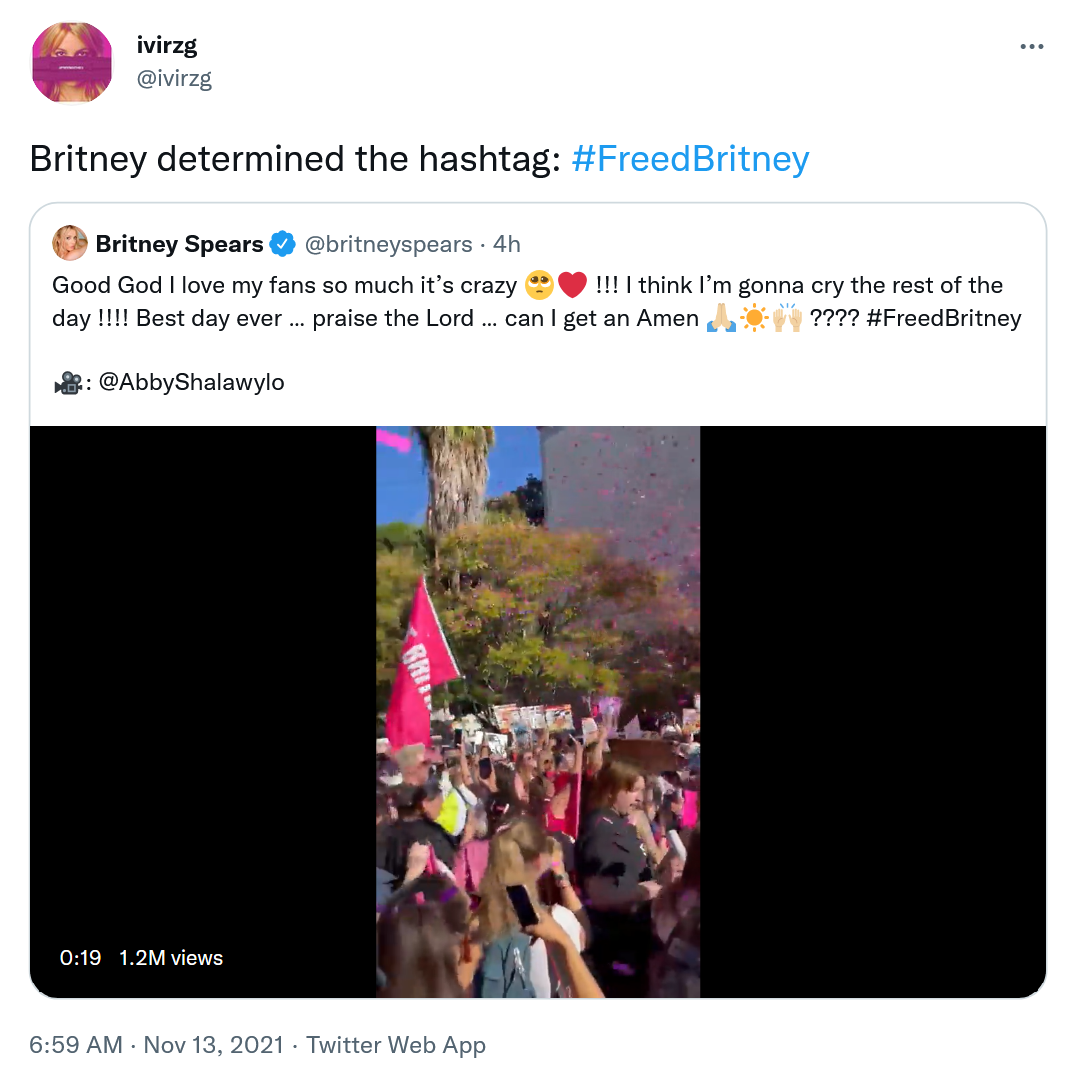This screenshot has height=1069, width=1069.
Task: Open the ivirzg display name profile link
Action: [167, 45]
